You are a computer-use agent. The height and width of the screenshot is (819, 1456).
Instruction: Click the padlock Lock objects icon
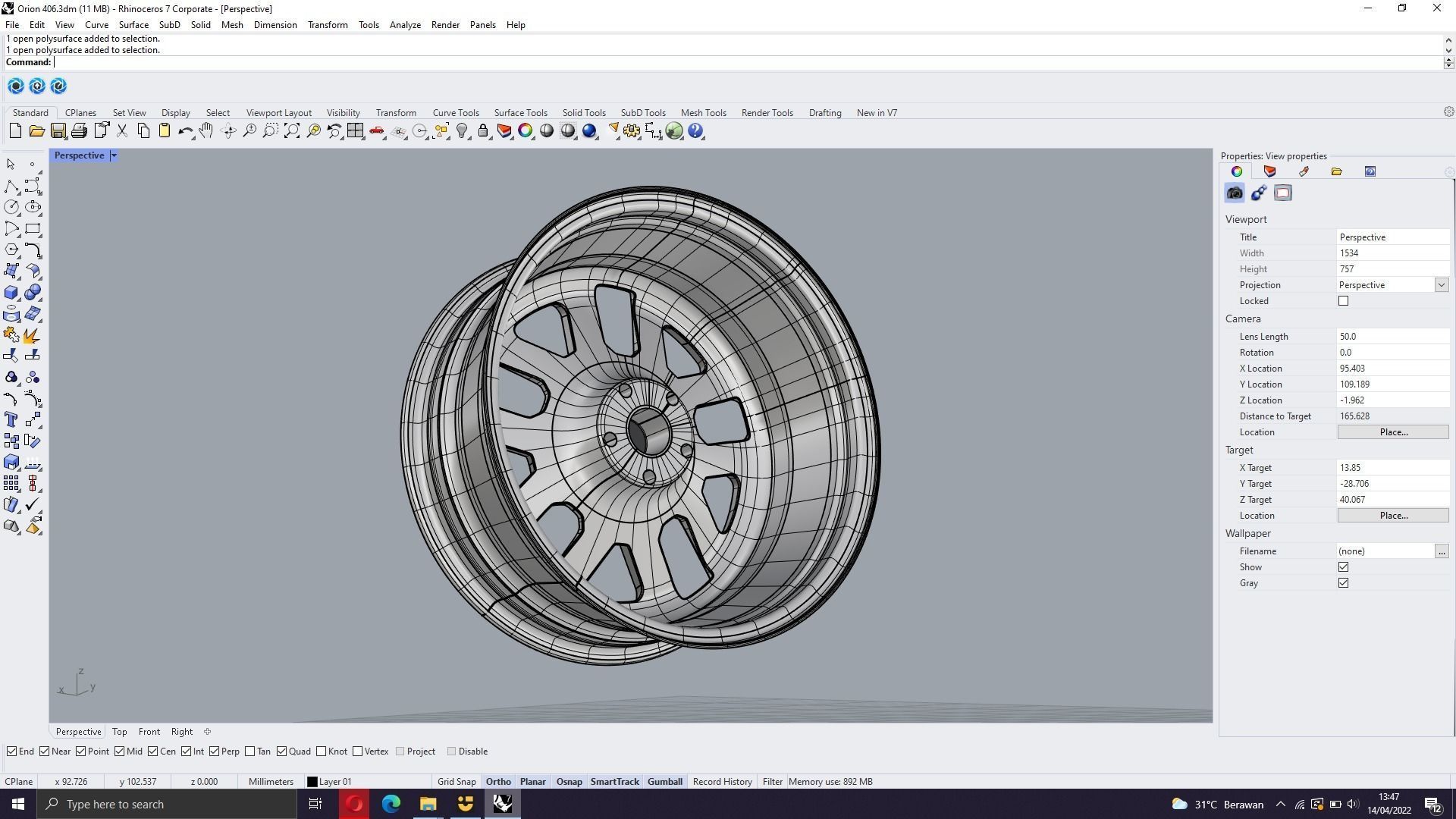click(x=483, y=131)
